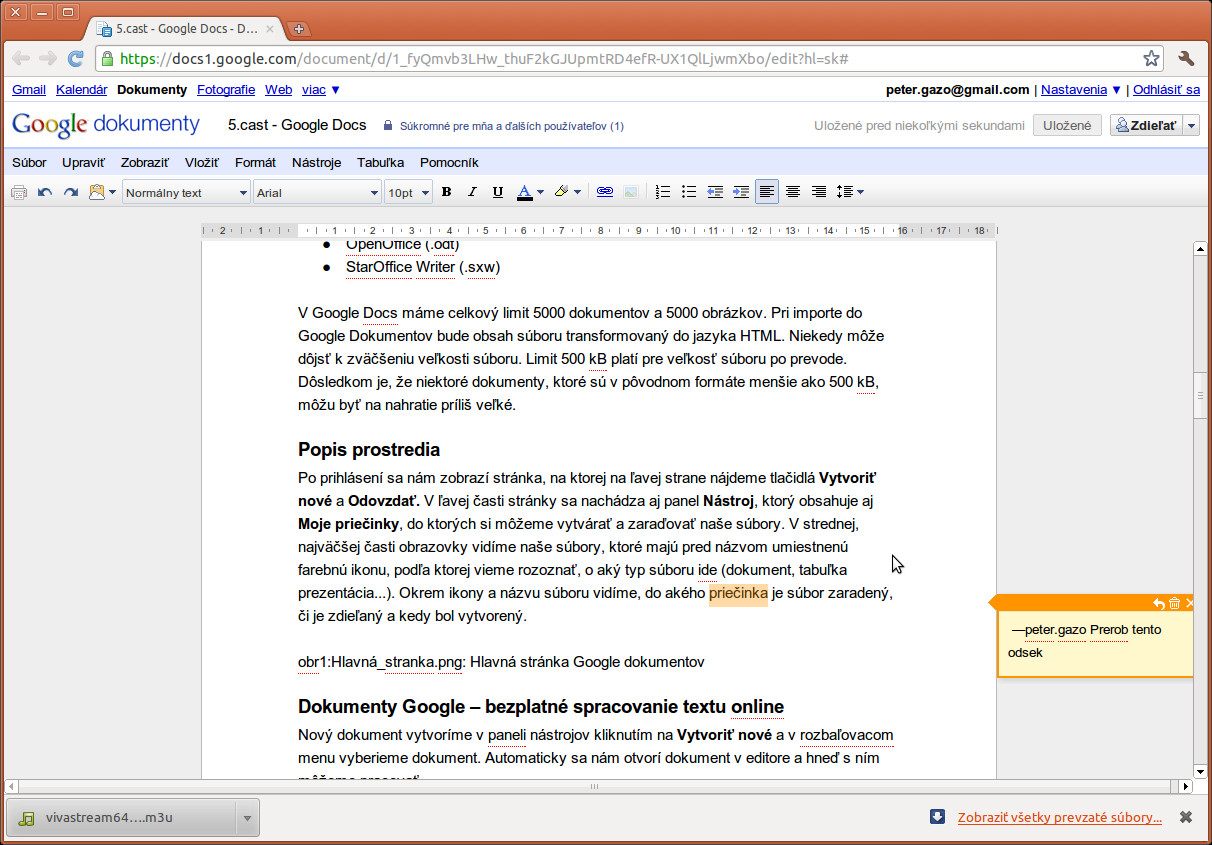Open the web clipboard icon
1212x845 pixels.
click(x=96, y=192)
